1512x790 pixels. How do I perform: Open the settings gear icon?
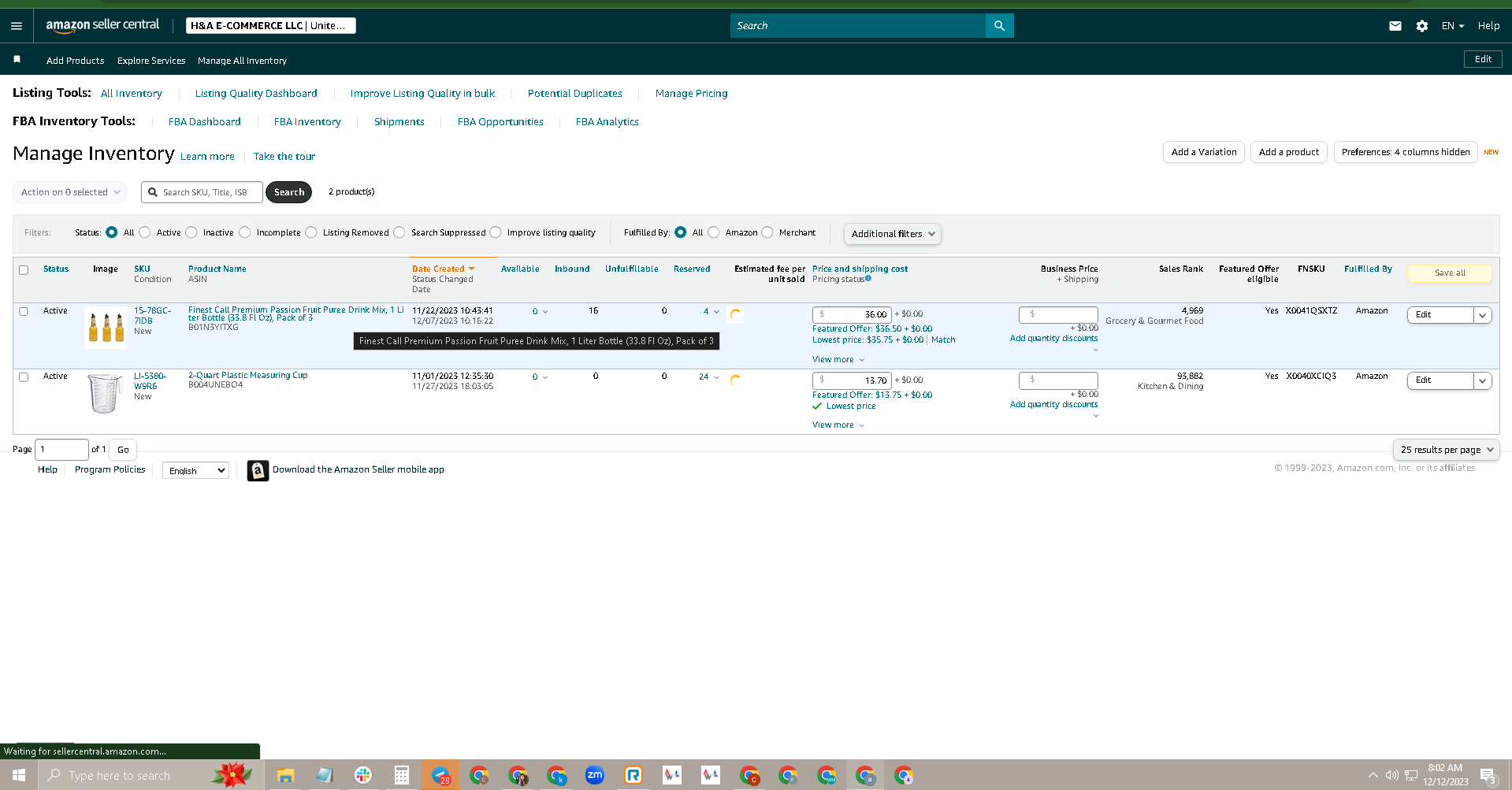[1422, 26]
